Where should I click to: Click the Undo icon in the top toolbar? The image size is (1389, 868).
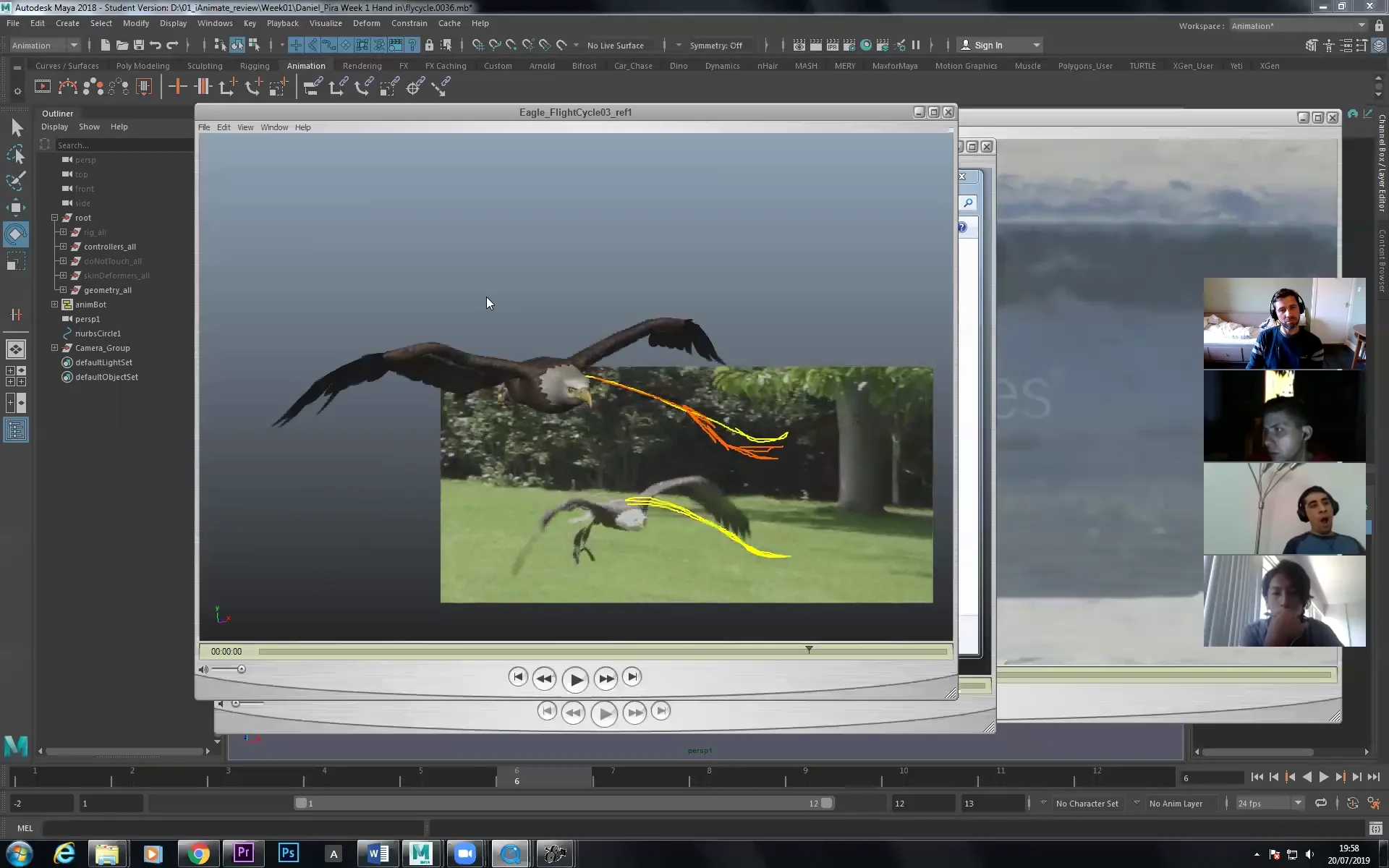click(154, 45)
